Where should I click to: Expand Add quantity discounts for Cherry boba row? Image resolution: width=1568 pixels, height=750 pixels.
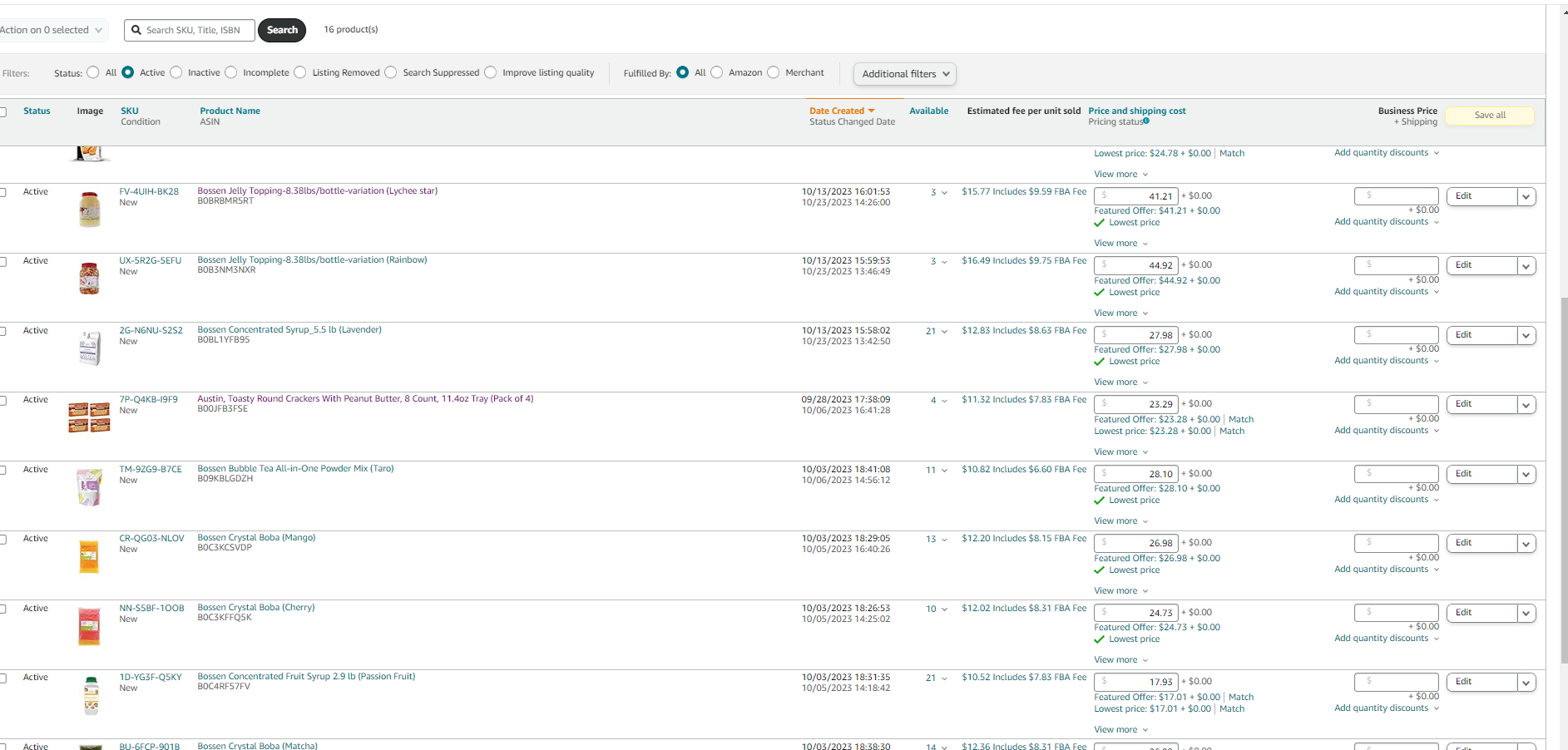click(x=1387, y=639)
